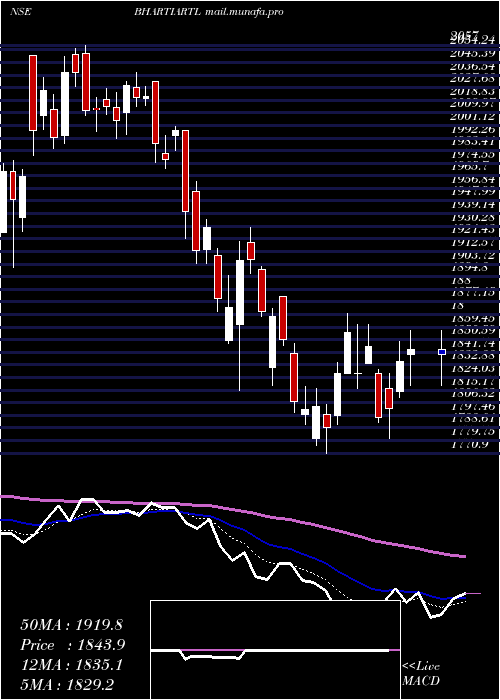Click the 1779.75 price axis label
500x700 pixels.
tap(473, 432)
